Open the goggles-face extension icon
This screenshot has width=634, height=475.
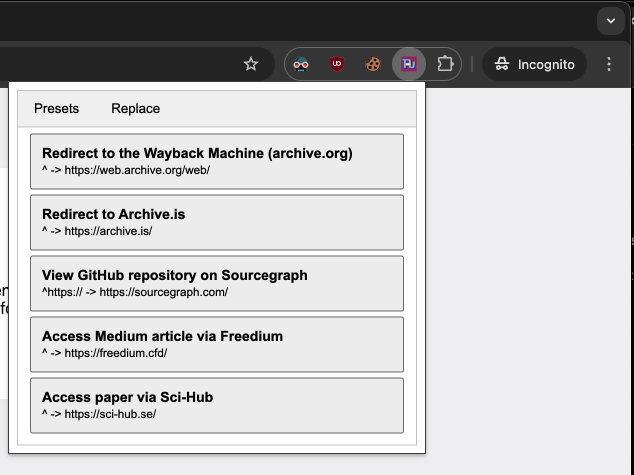(301, 64)
